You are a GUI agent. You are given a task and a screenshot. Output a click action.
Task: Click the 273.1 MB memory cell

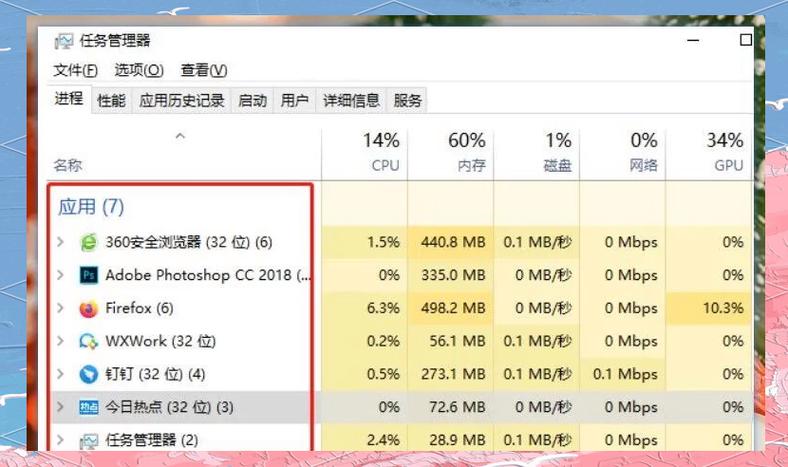450,374
